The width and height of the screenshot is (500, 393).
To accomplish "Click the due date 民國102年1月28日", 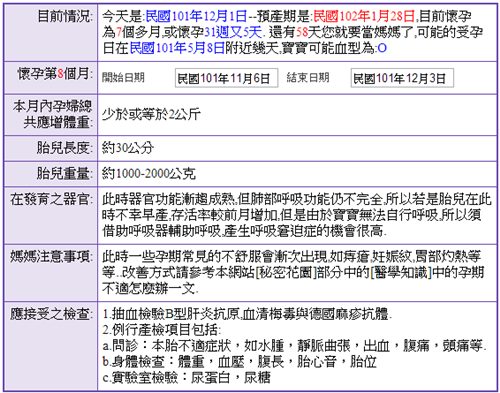I will pos(364,16).
